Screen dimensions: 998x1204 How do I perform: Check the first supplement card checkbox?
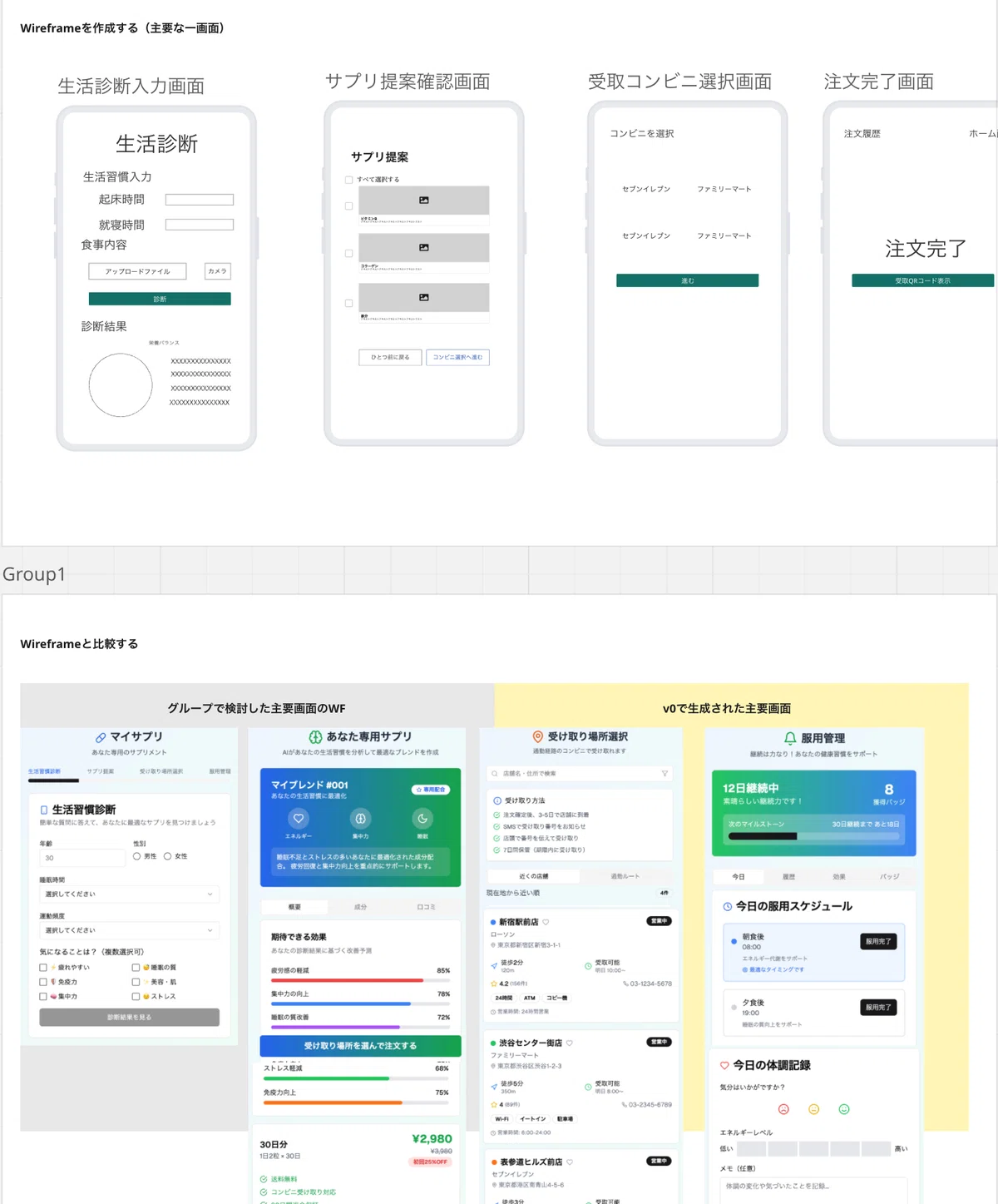[348, 206]
